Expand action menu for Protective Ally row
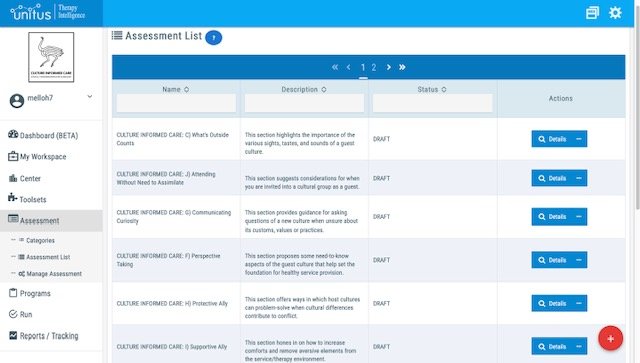This screenshot has width=640, height=363. 579,303
